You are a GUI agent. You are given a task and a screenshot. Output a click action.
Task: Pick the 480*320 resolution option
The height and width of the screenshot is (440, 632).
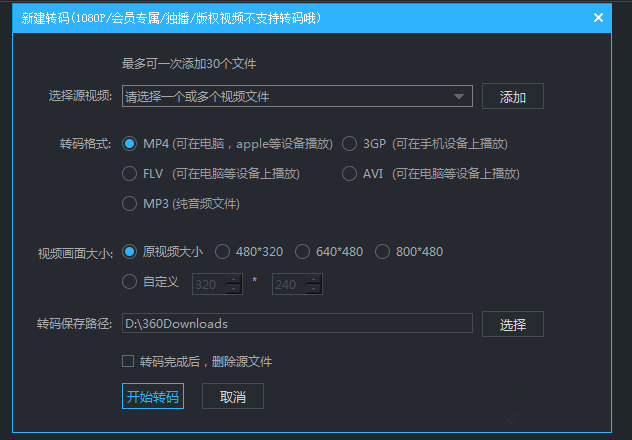click(222, 252)
